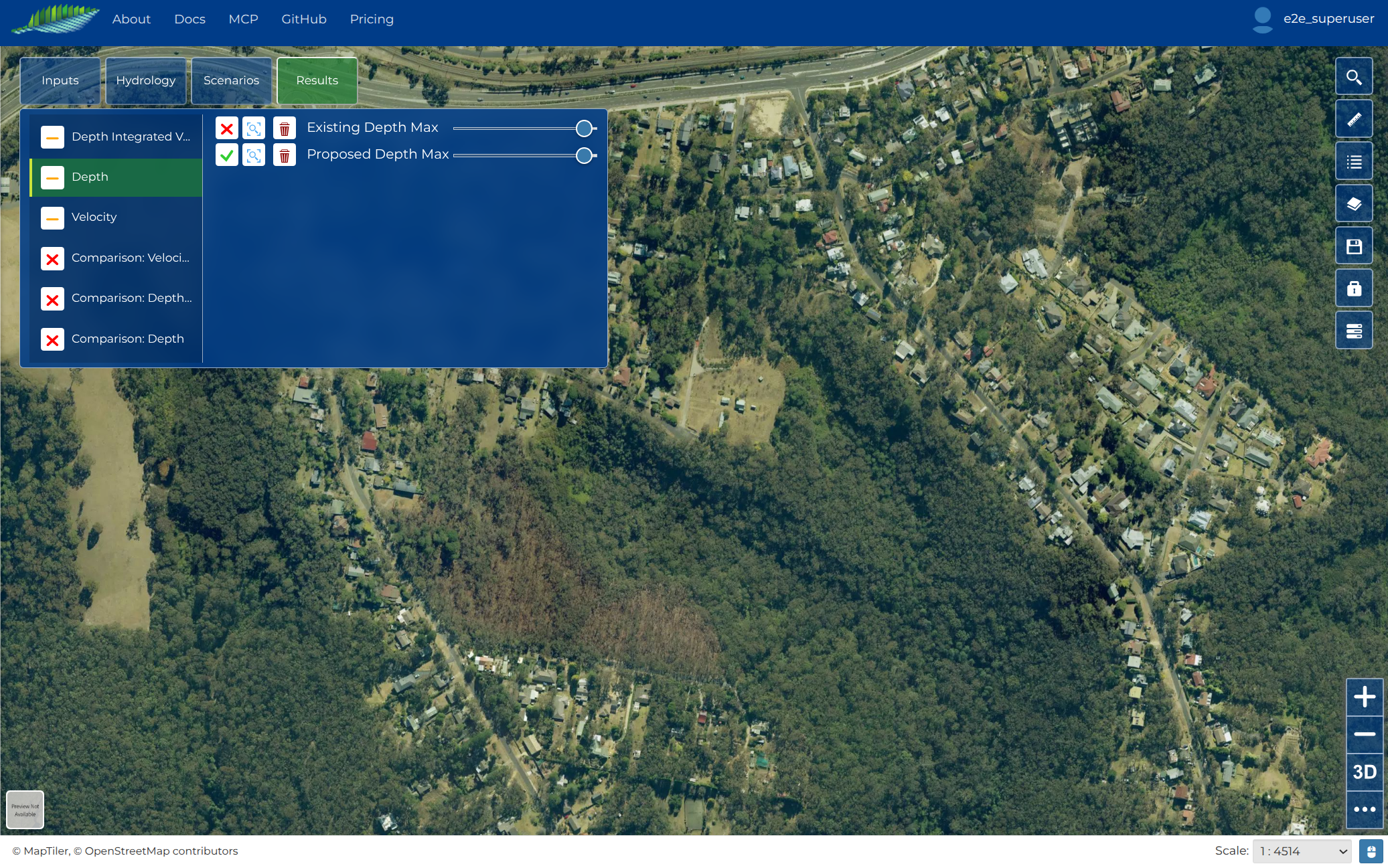
Task: Hide the Proposed Depth Max layer
Action: coord(227,155)
